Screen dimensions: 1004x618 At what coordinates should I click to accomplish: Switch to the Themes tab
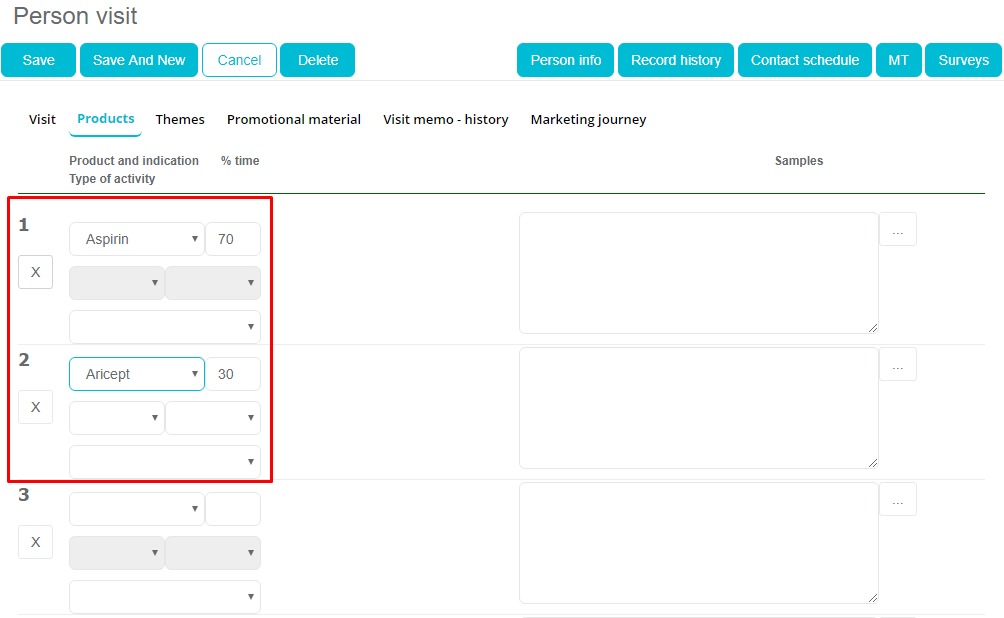[x=180, y=119]
